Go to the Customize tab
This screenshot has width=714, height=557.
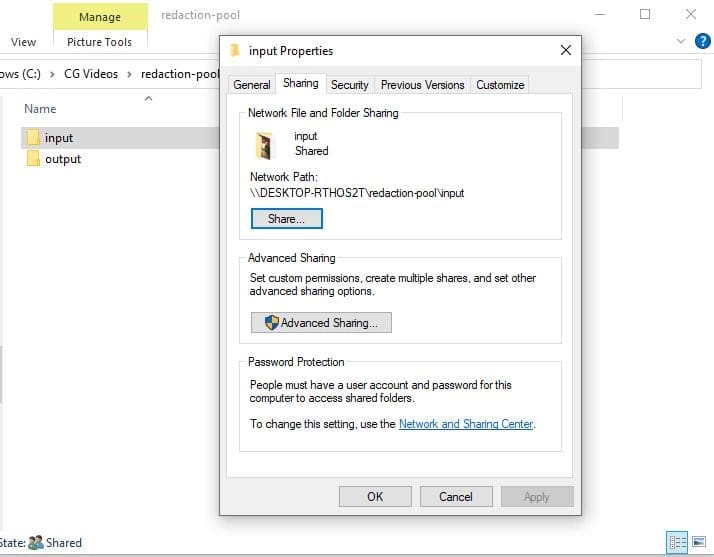click(500, 85)
